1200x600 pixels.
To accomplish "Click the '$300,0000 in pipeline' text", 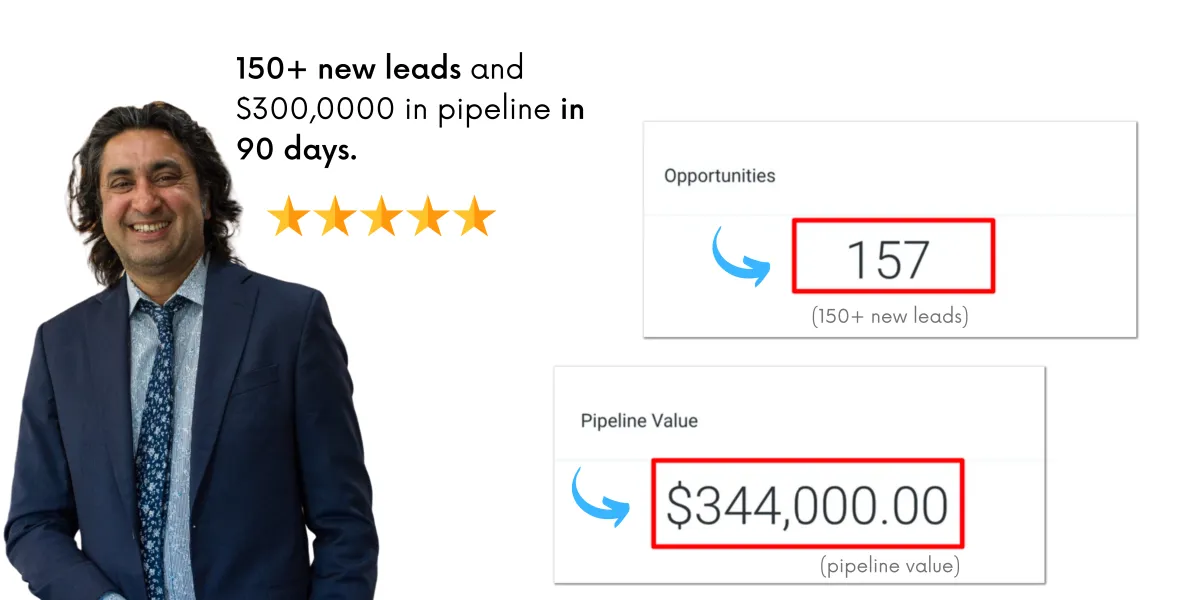I will tap(394, 109).
